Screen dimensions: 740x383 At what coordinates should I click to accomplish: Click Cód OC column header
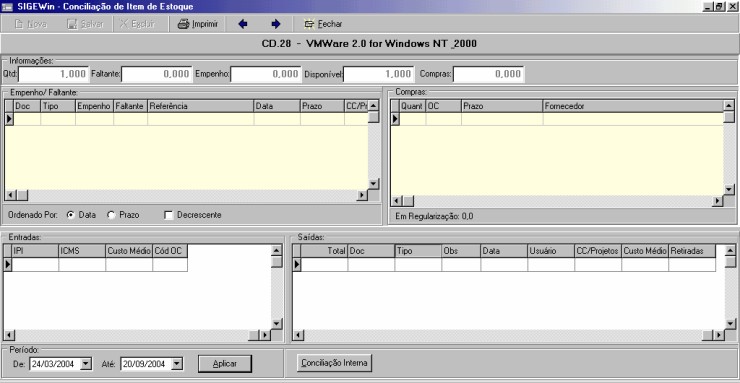[x=170, y=251]
